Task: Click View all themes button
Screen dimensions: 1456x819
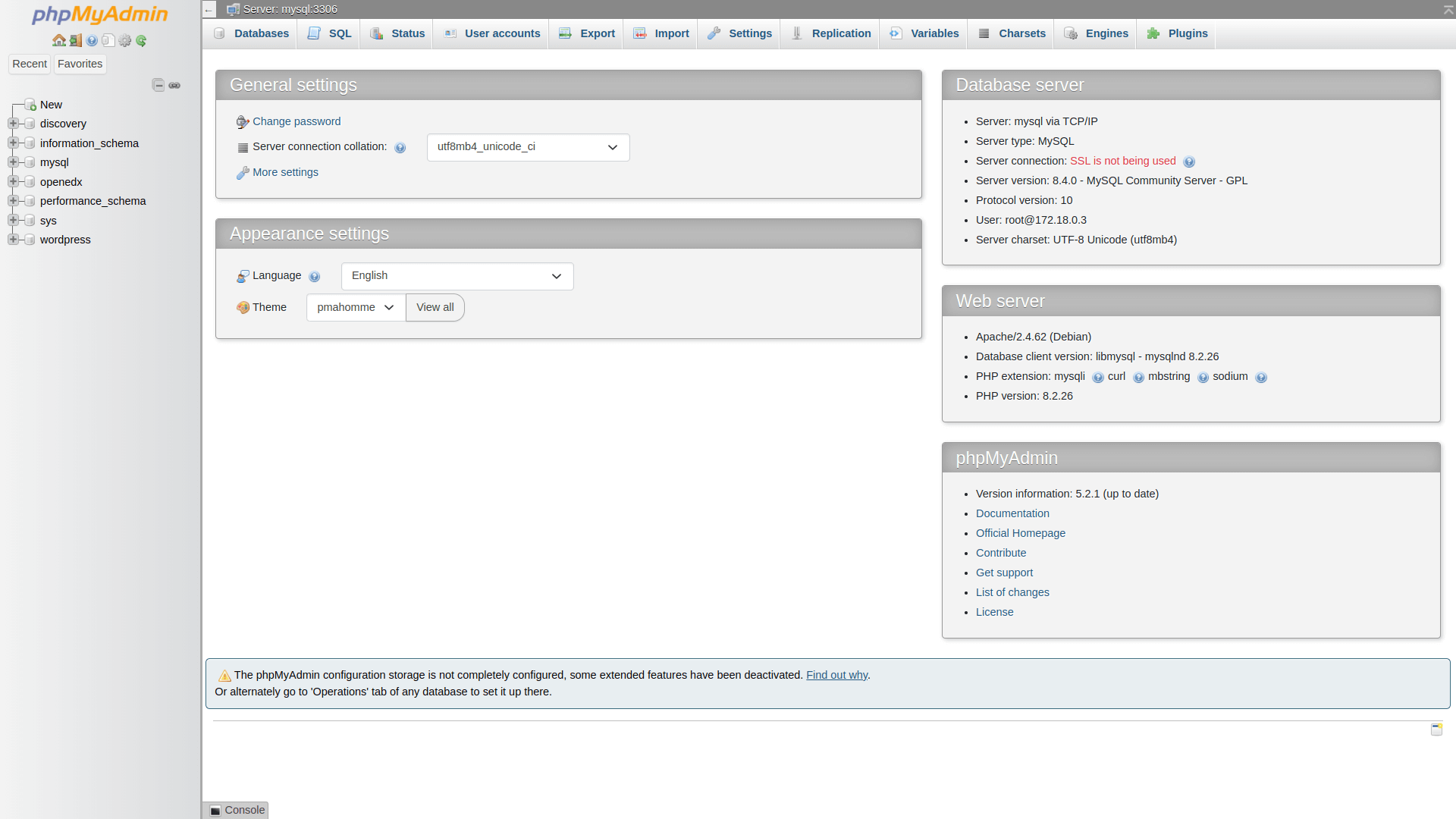Action: (435, 307)
